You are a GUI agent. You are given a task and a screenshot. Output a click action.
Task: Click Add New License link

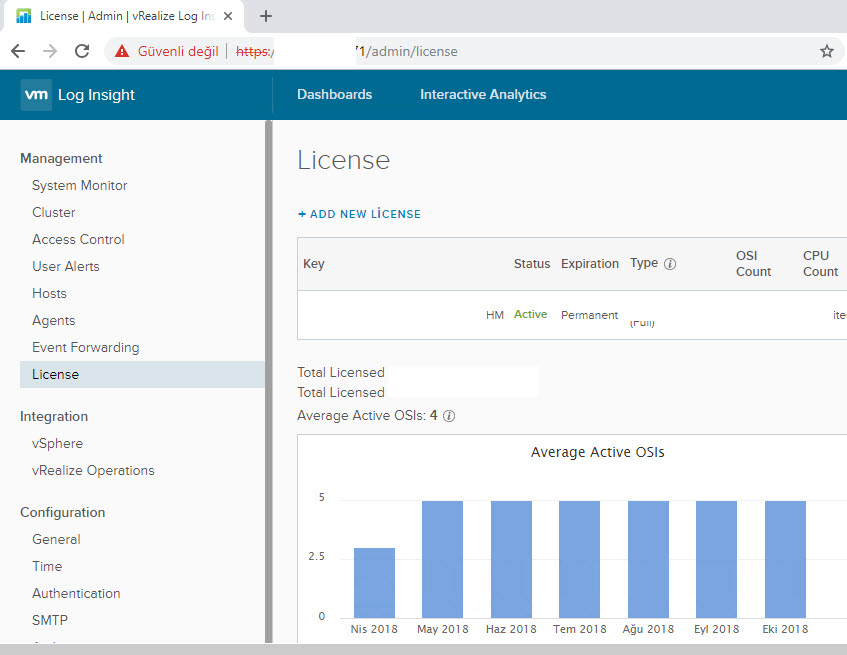pyautogui.click(x=359, y=214)
